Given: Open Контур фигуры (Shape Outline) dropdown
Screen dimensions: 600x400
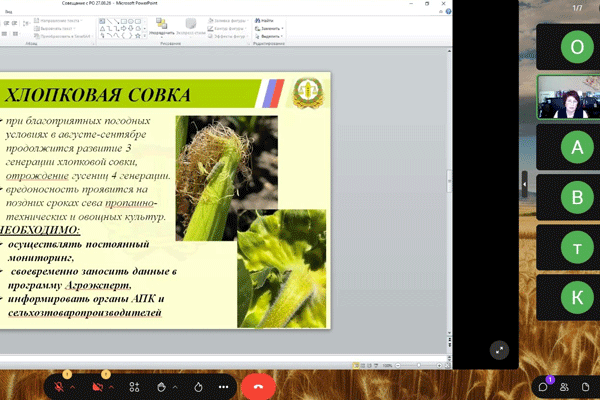Looking at the screenshot, I should point(227,28).
